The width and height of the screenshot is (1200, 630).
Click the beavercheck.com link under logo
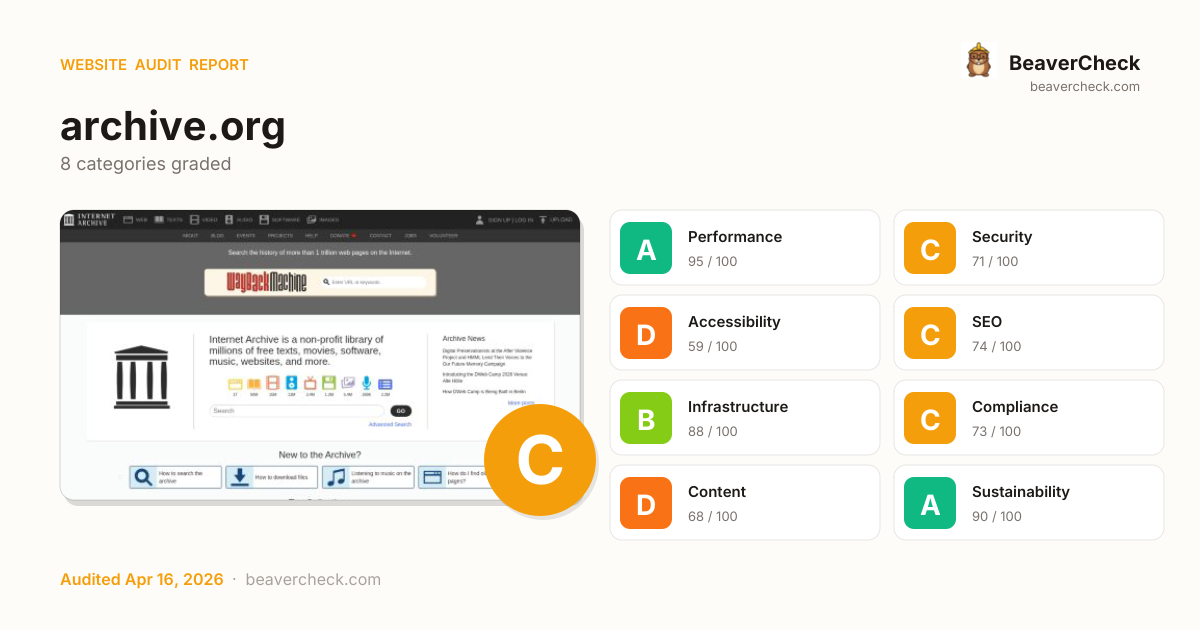(x=1084, y=87)
